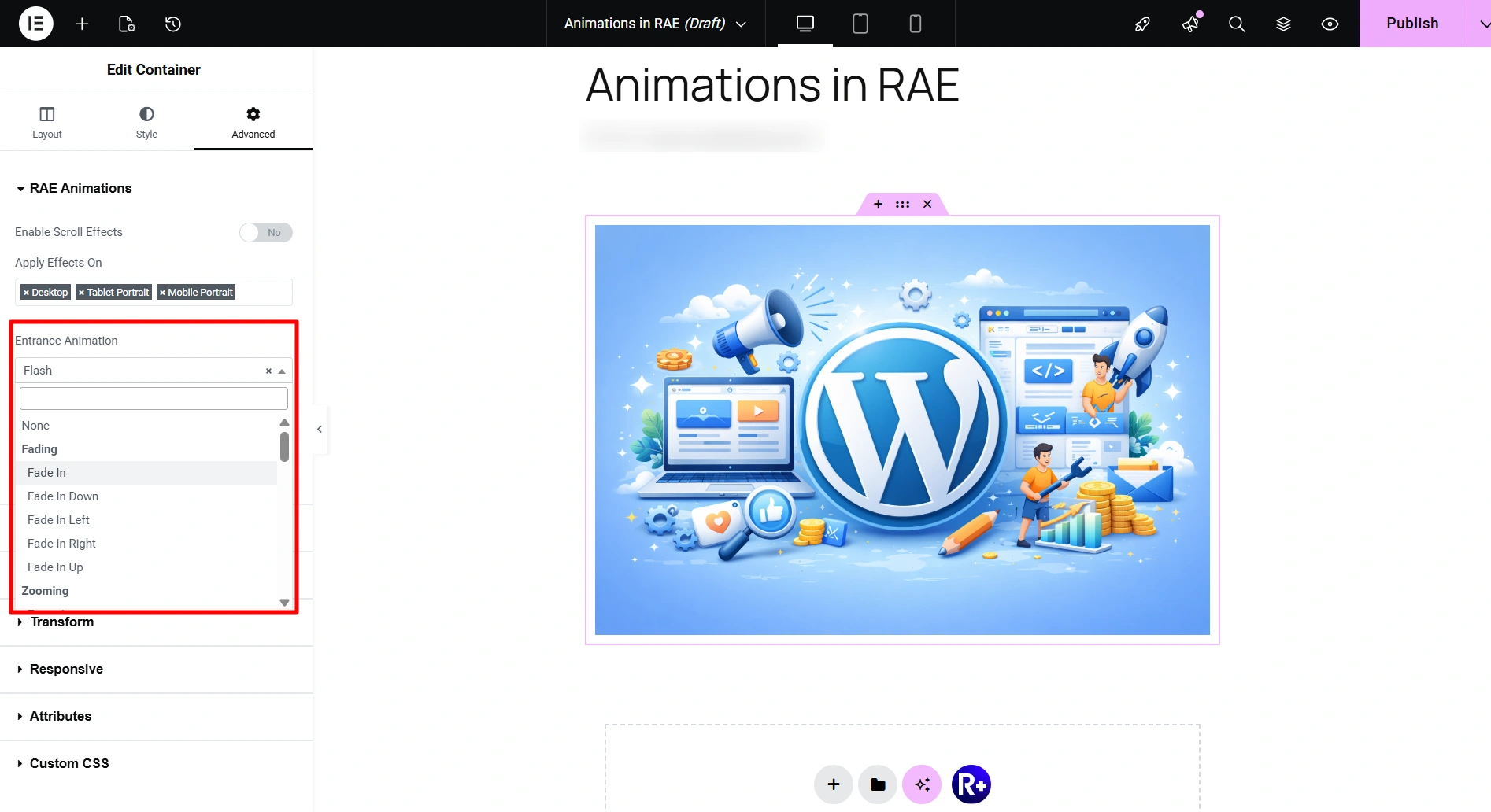Image resolution: width=1491 pixels, height=812 pixels.
Task: Click the animation list scrollbar thumb
Action: pos(284,447)
